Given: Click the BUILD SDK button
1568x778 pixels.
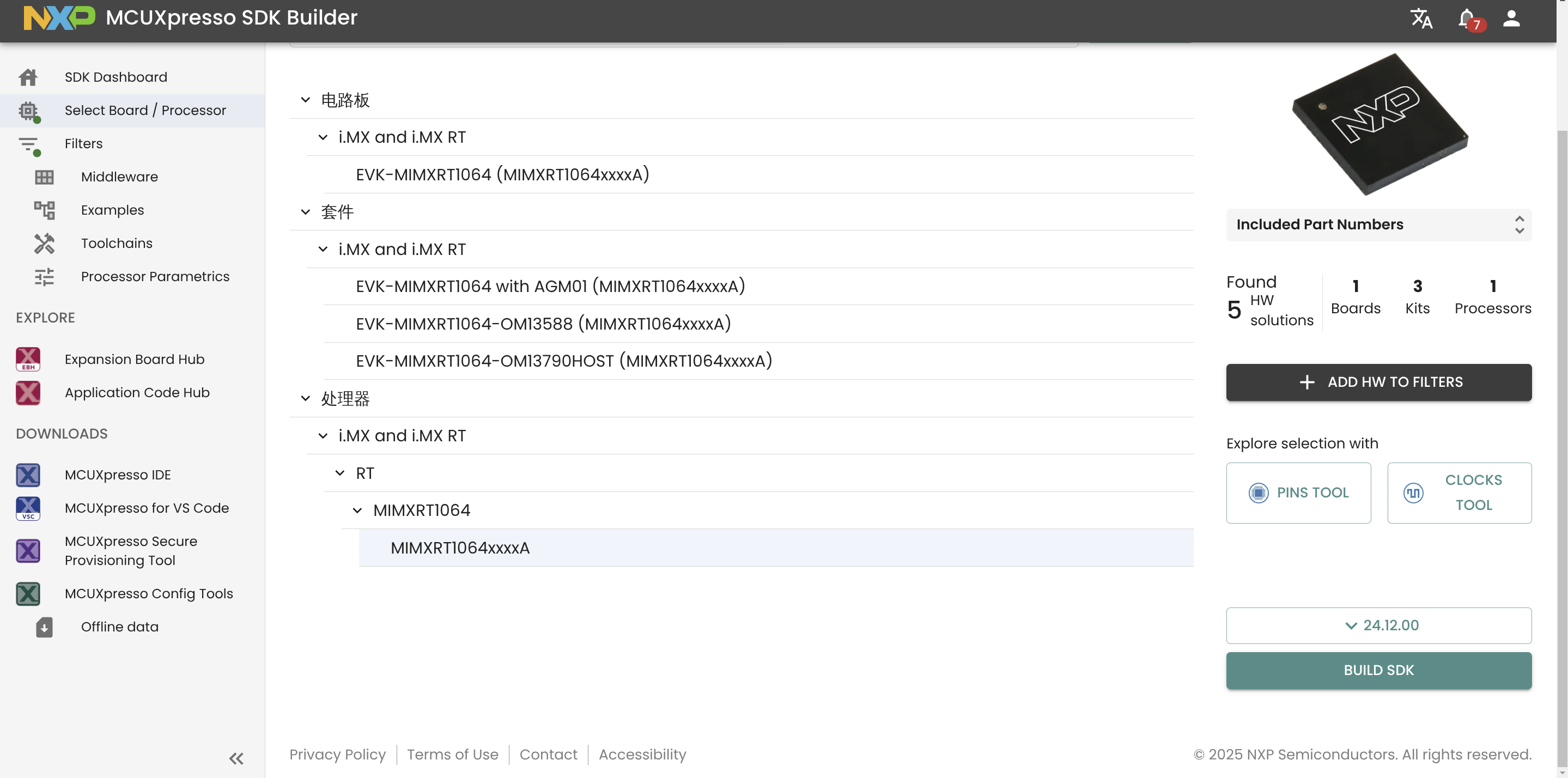Looking at the screenshot, I should [1379, 670].
